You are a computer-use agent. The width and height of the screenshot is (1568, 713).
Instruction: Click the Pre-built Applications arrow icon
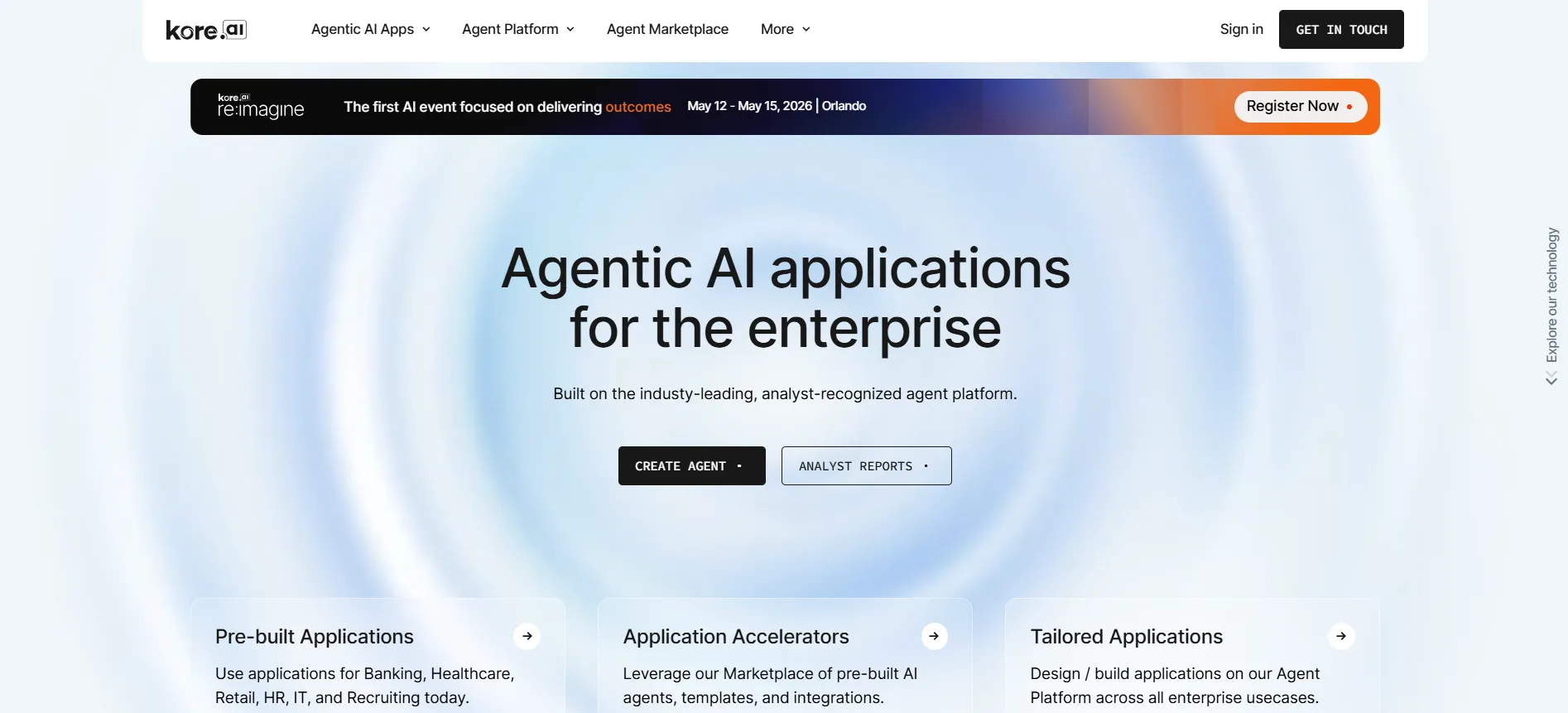point(527,636)
